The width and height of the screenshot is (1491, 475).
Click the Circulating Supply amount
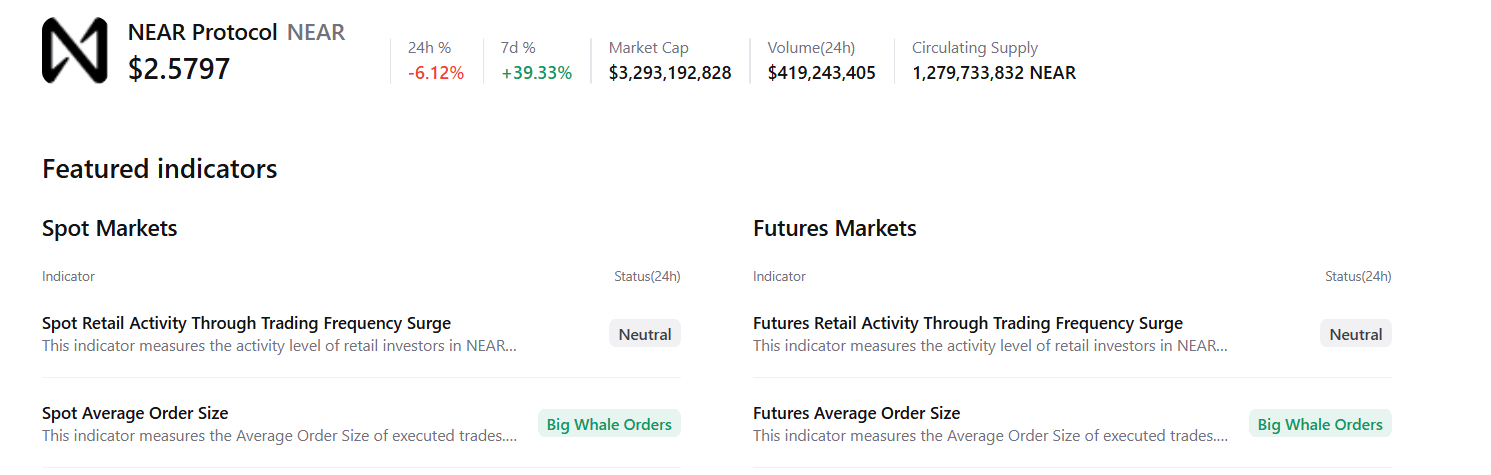pyautogui.click(x=994, y=73)
